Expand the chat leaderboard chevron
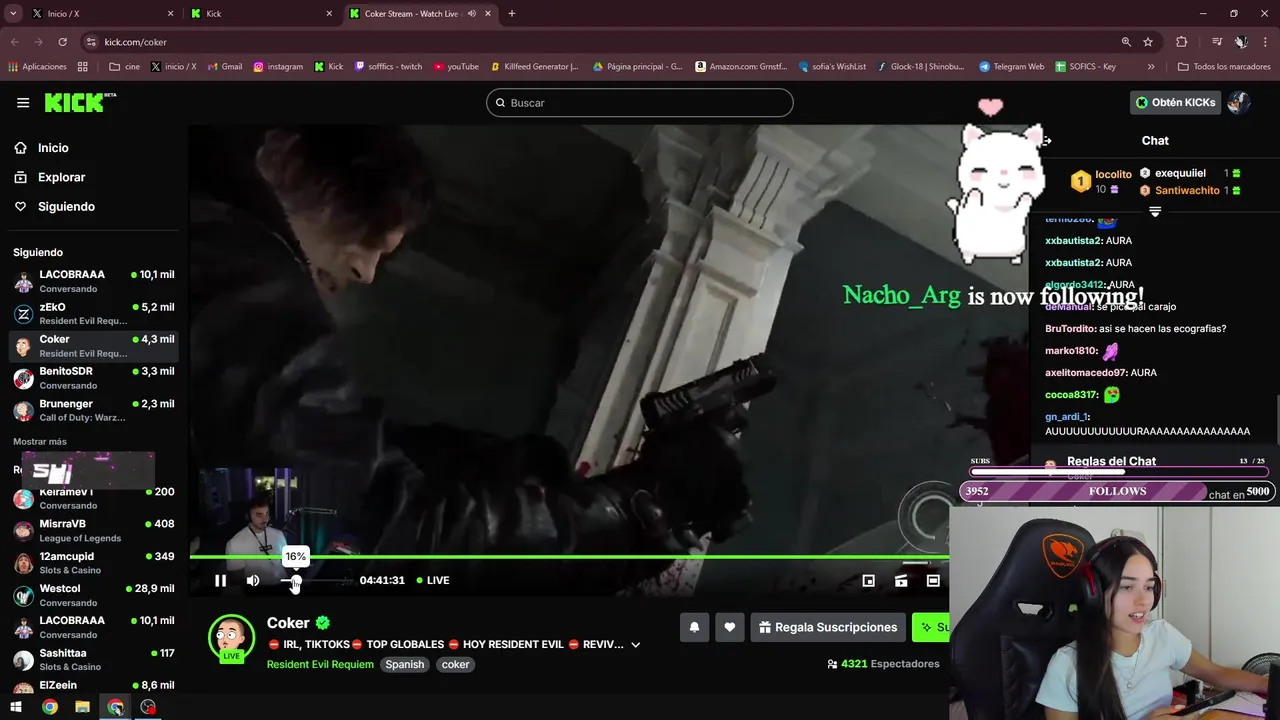Screen dimensions: 1280x720 pyautogui.click(x=1155, y=212)
